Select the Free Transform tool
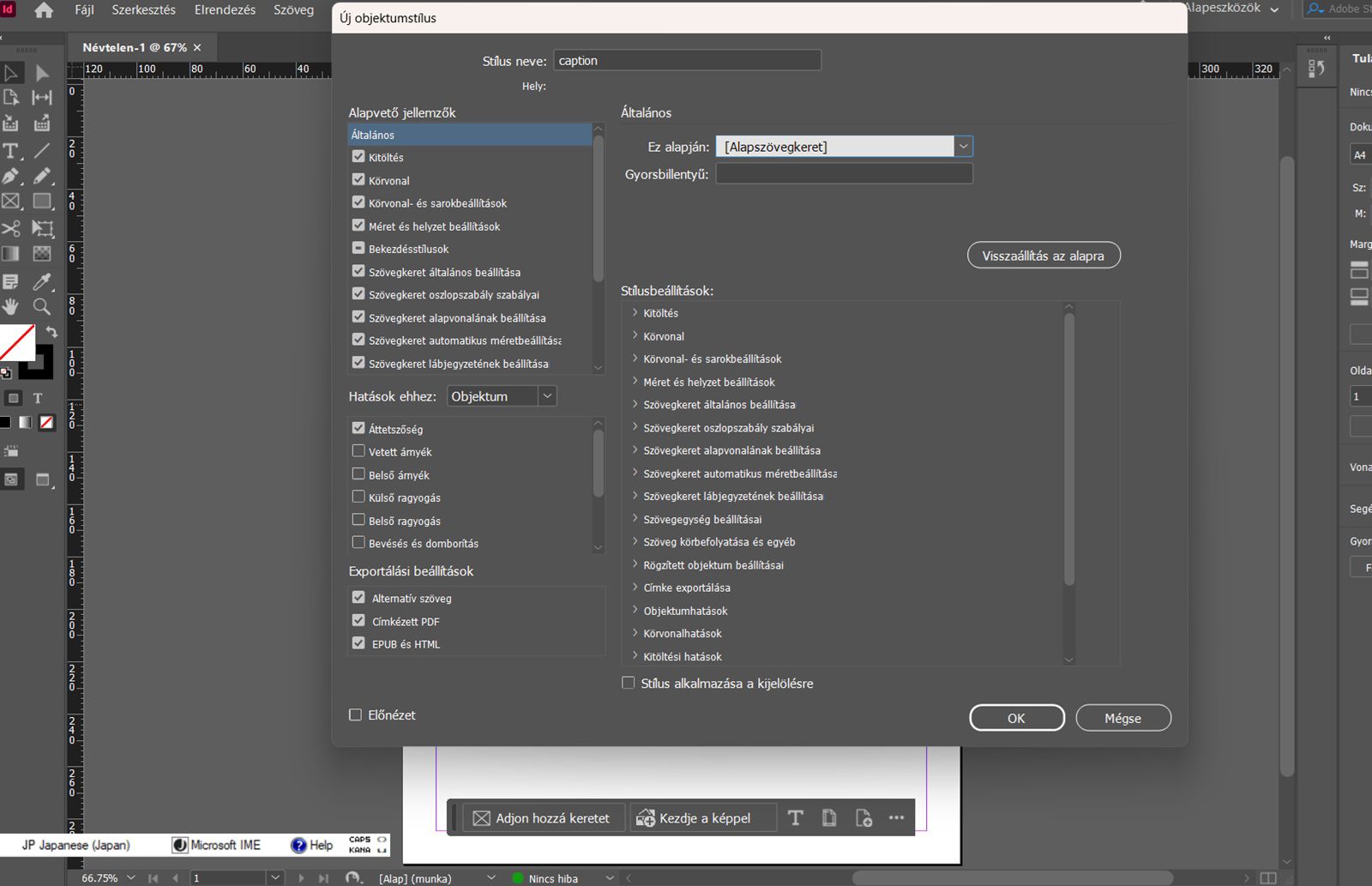 click(x=42, y=228)
